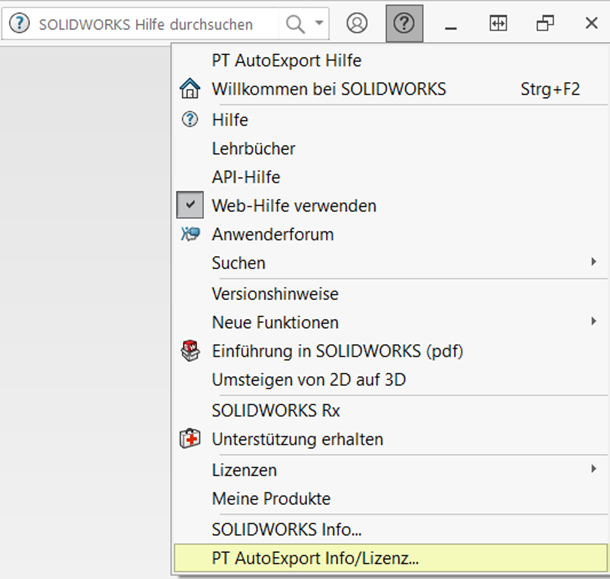Open PT AutoExport Hilfe menu entry
Screen dimensions: 610x579
pos(391,61)
